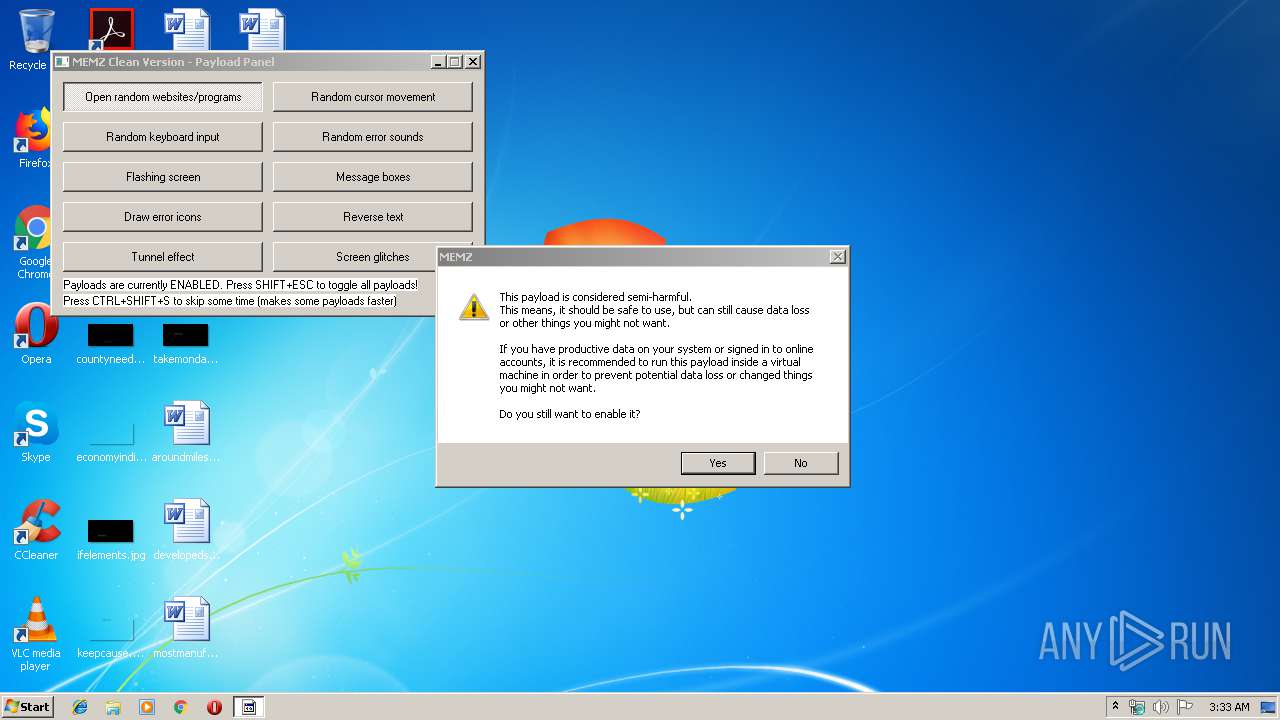
Task: Open the Action Center flag icon
Action: 1185,707
